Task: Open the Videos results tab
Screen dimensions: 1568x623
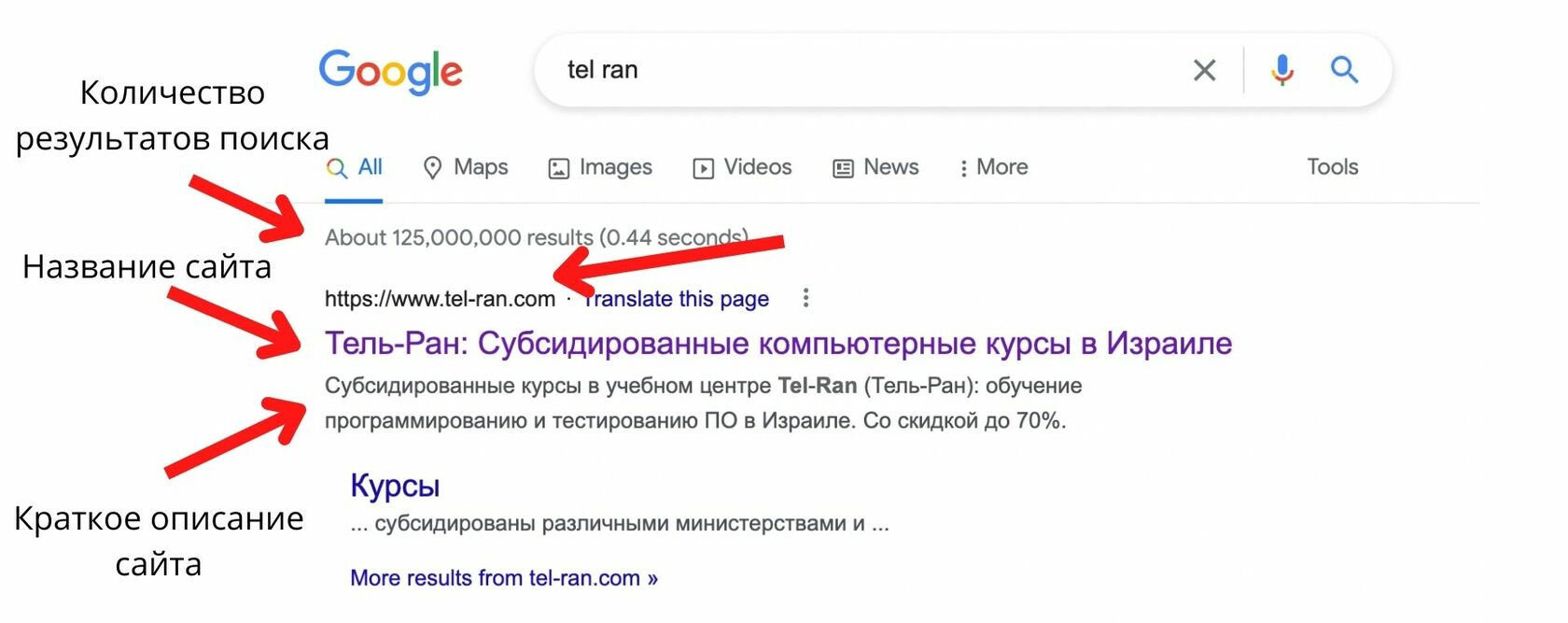Action: (742, 167)
